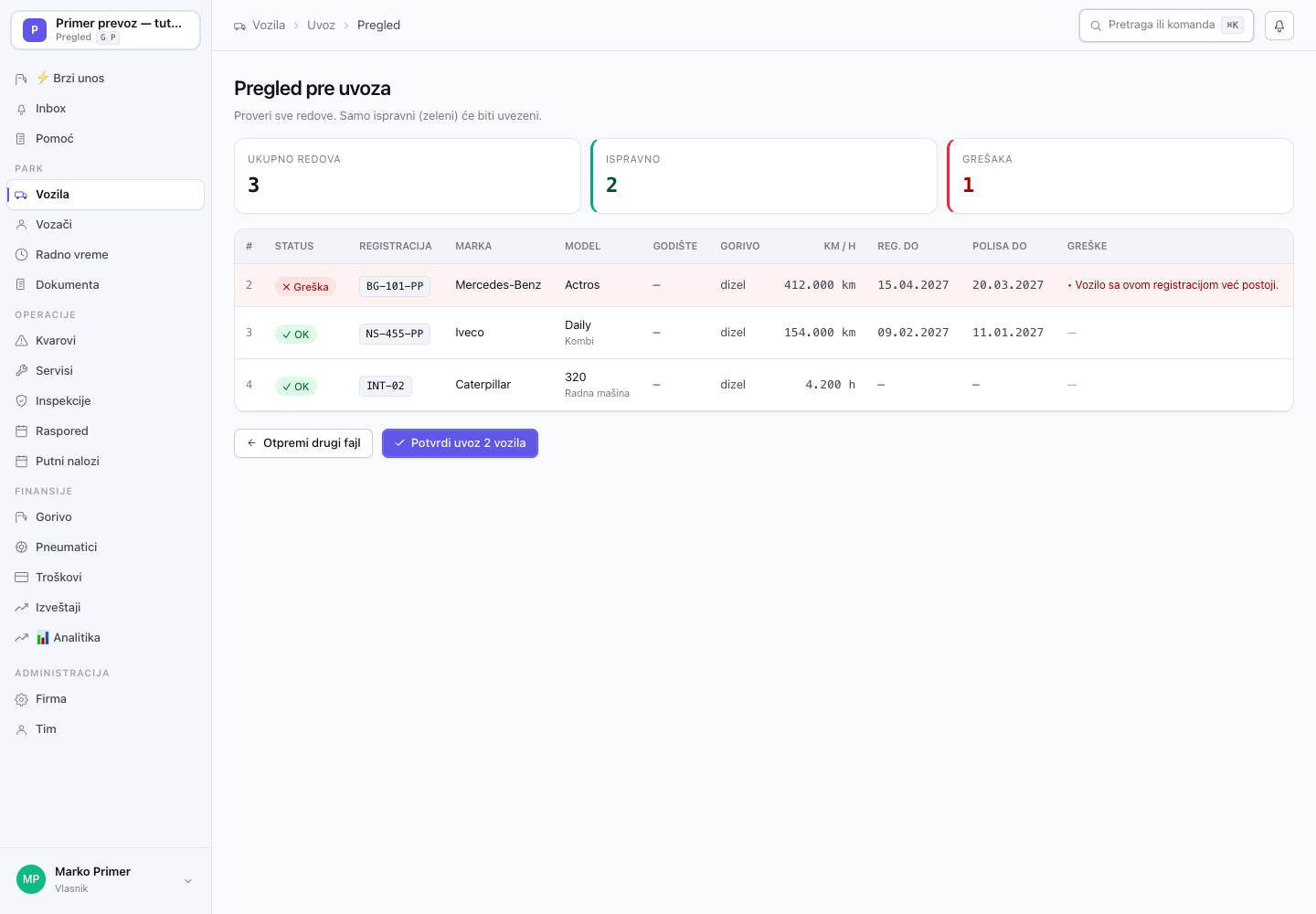This screenshot has width=1316, height=914.
Task: Click the duplicate registration error message
Action: (x=1173, y=285)
